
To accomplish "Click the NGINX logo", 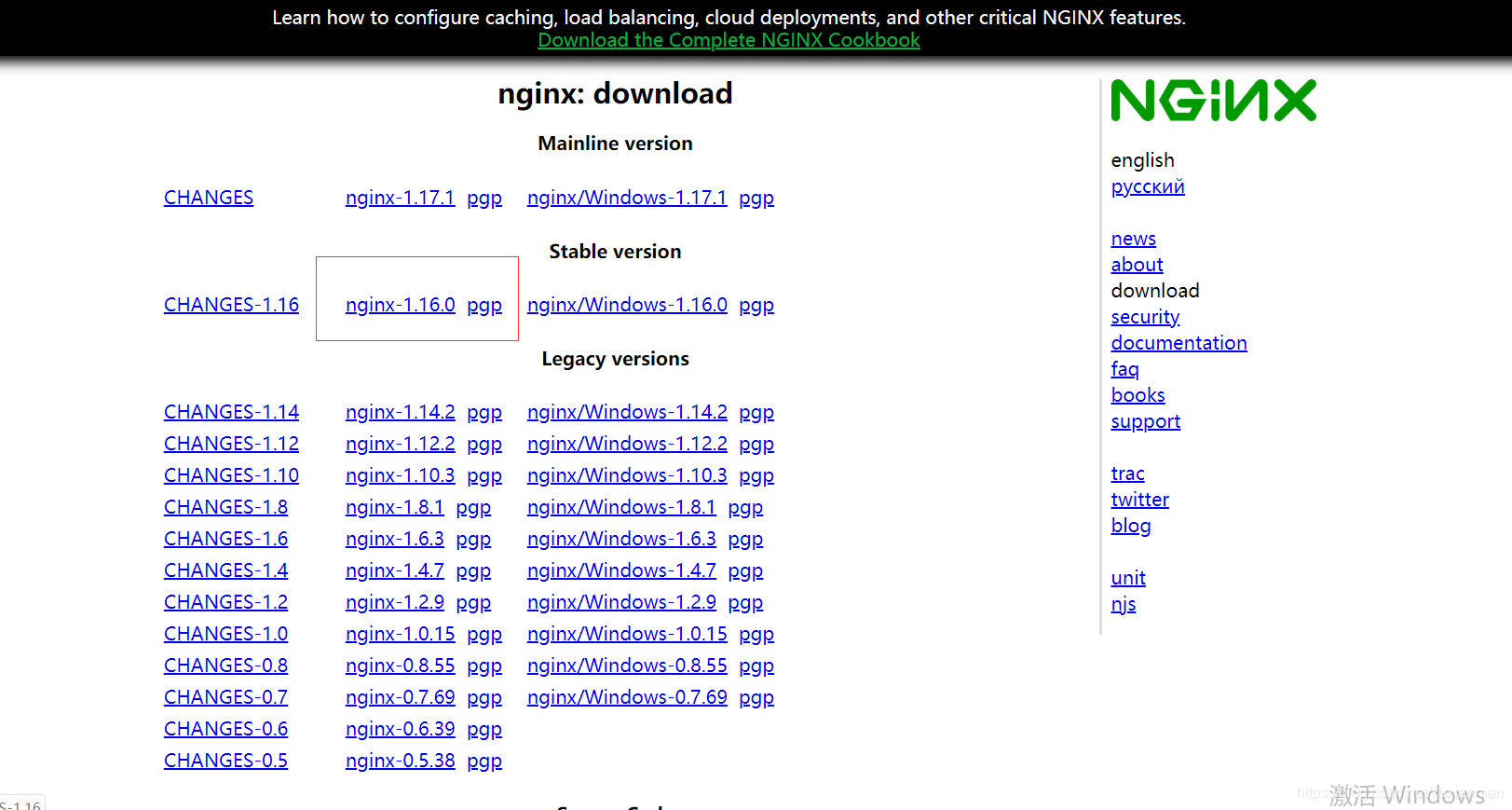I will [x=1214, y=101].
